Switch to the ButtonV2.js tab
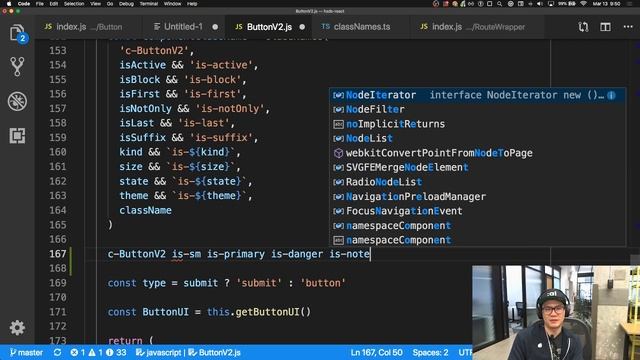Screen dimensions: 640x360 [269, 27]
